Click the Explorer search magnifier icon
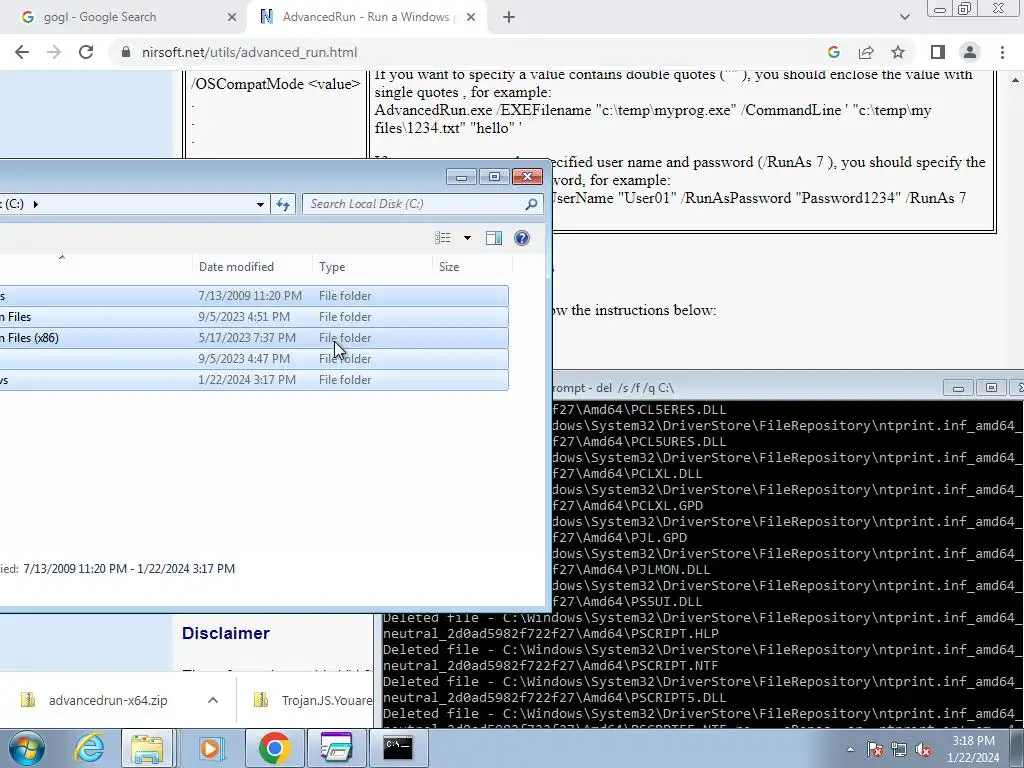This screenshot has width=1024, height=768. (532, 204)
